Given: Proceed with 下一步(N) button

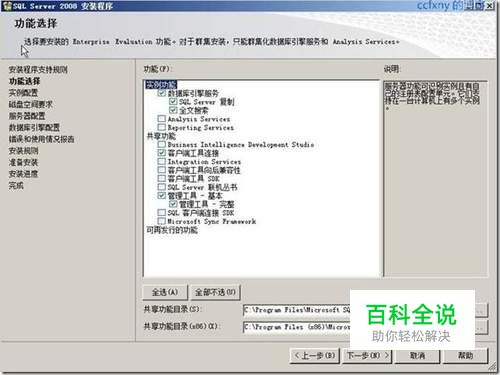Looking at the screenshot, I should [367, 356].
